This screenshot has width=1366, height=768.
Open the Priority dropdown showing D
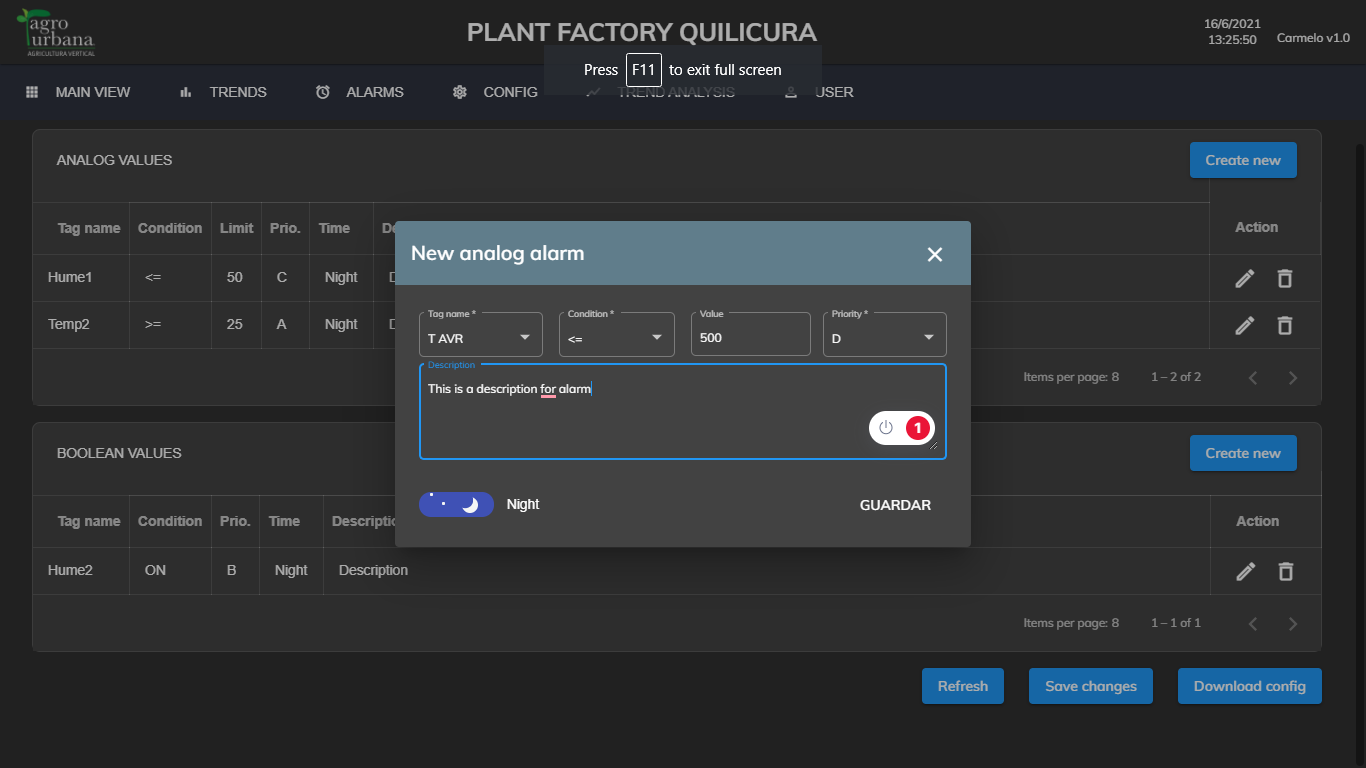(x=884, y=334)
